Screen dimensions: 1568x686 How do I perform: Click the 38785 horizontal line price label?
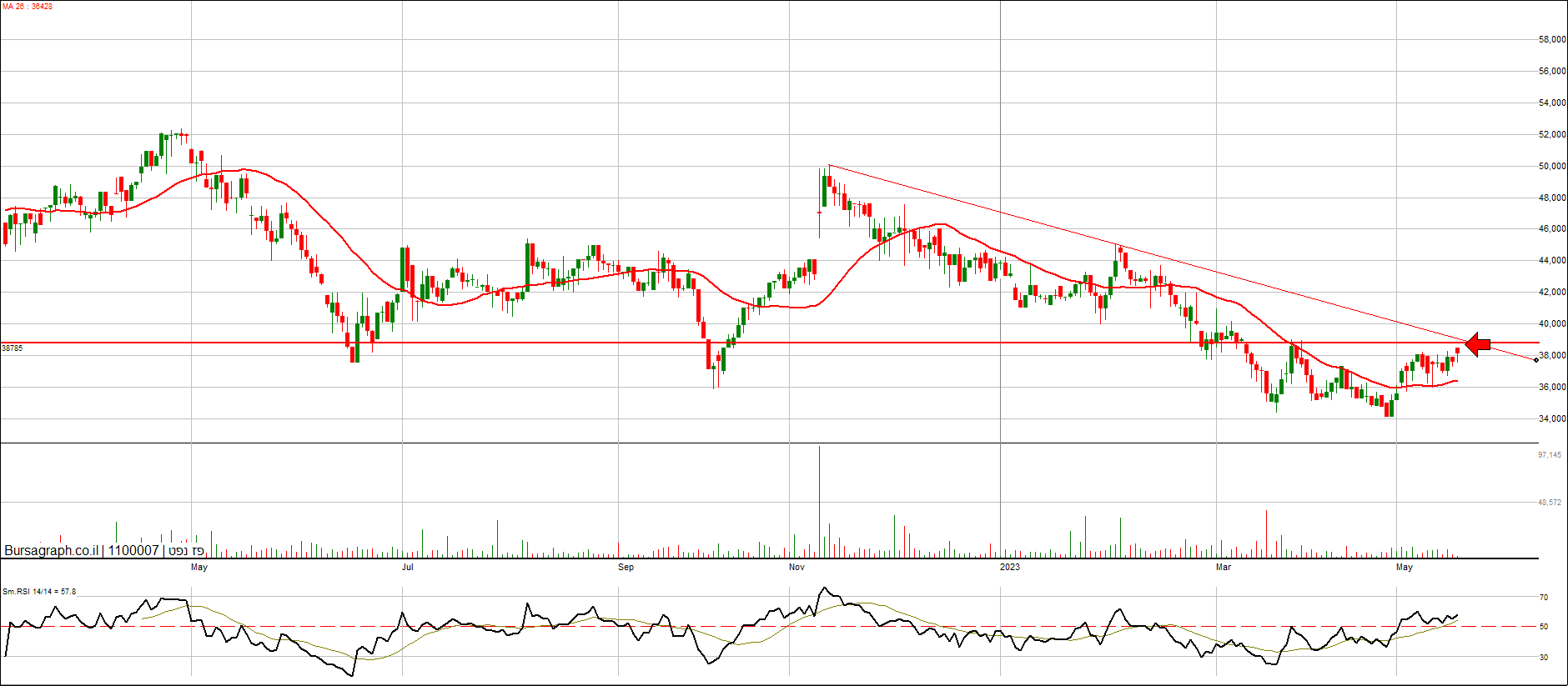tap(13, 348)
